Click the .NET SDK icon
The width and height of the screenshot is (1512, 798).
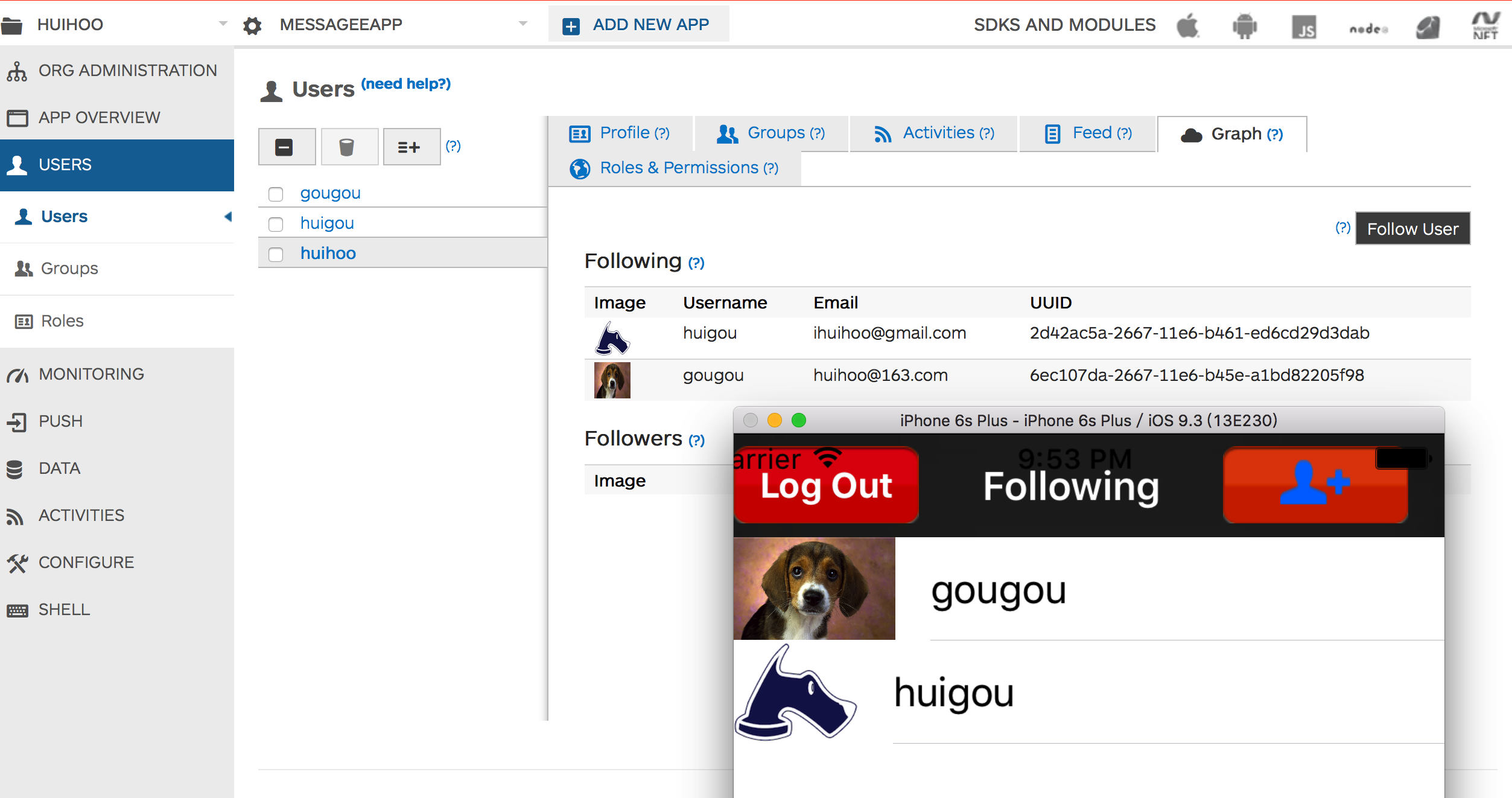tap(1485, 26)
